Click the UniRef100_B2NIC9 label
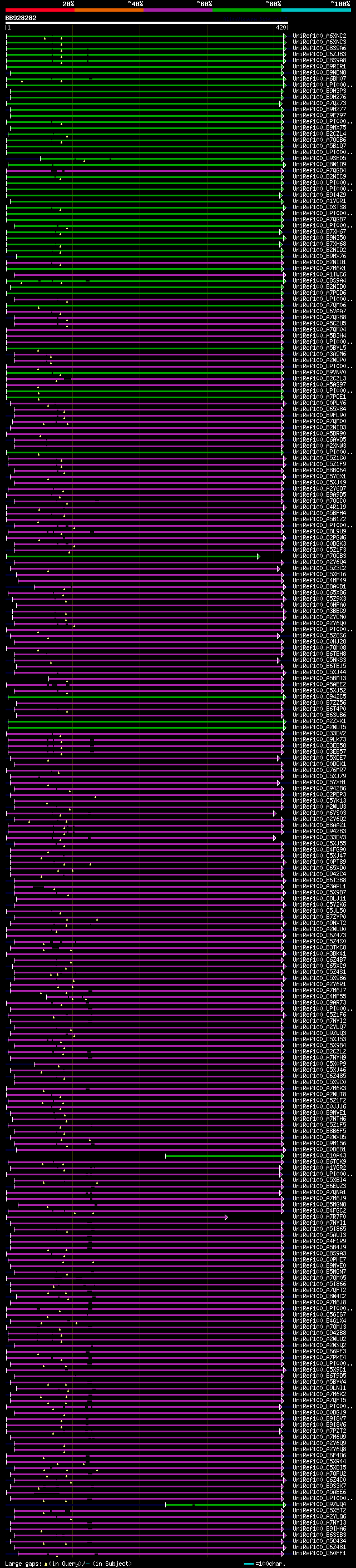356x1568 pixels. pyautogui.click(x=319, y=176)
